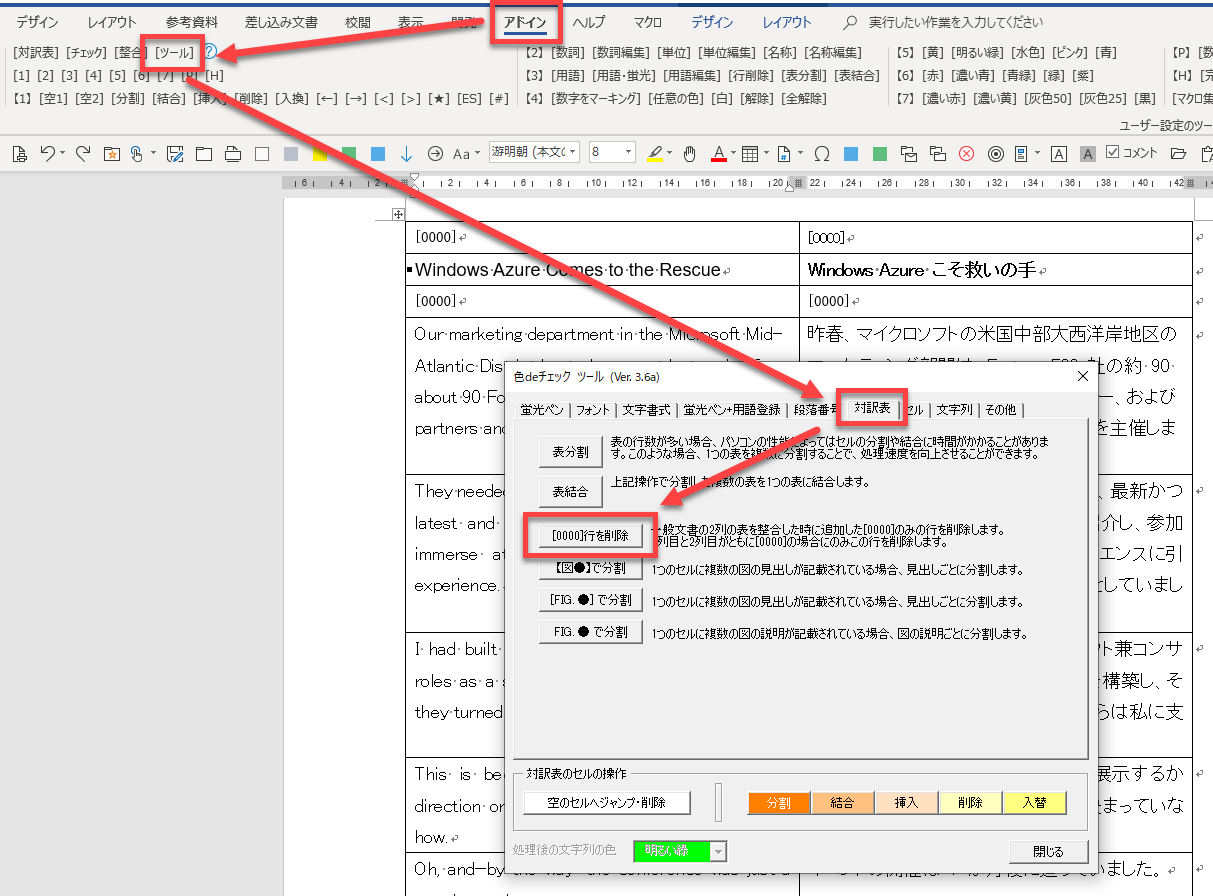Click the blue down arrow icon
This screenshot has width=1213, height=896.
pos(406,153)
